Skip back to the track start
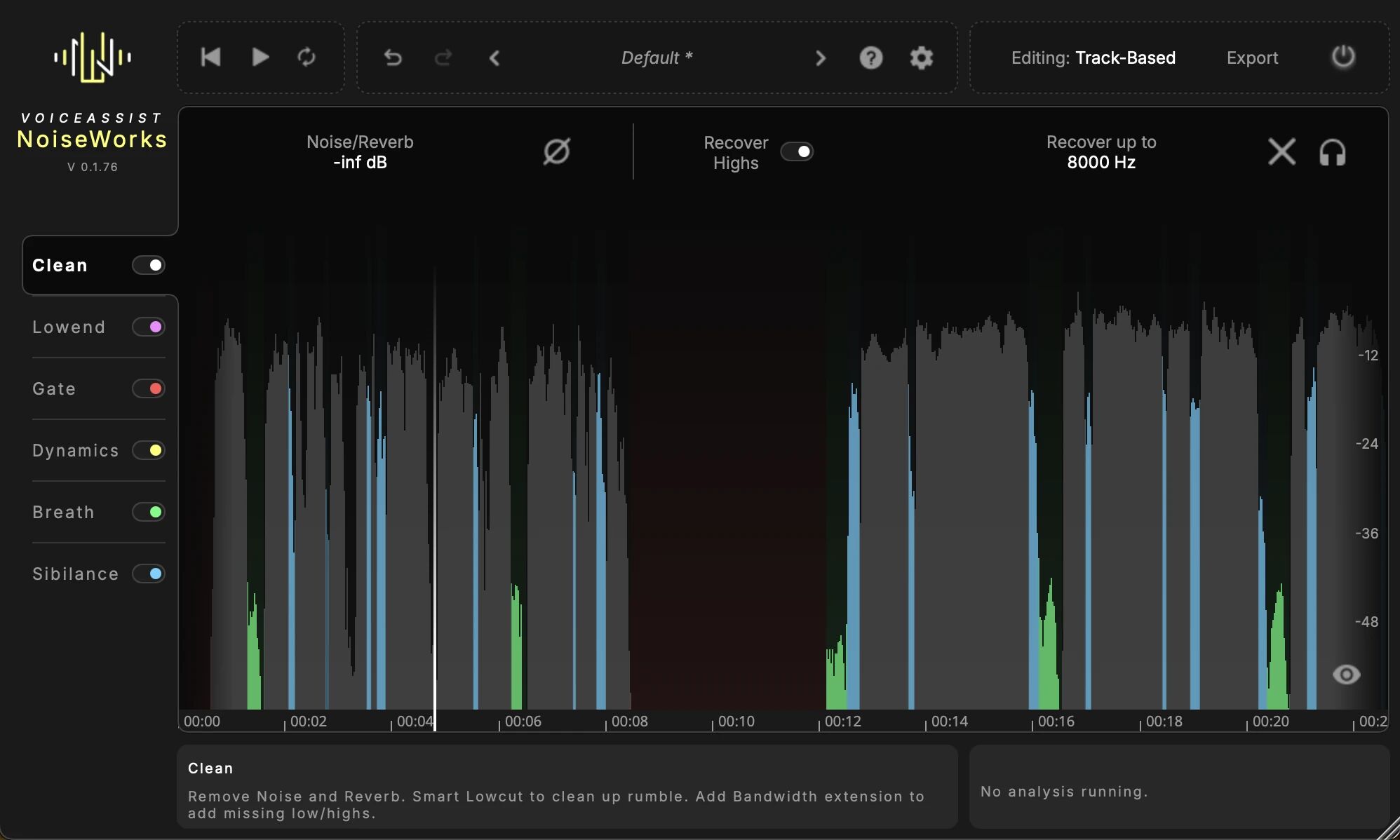Viewport: 1400px width, 840px height. point(210,57)
